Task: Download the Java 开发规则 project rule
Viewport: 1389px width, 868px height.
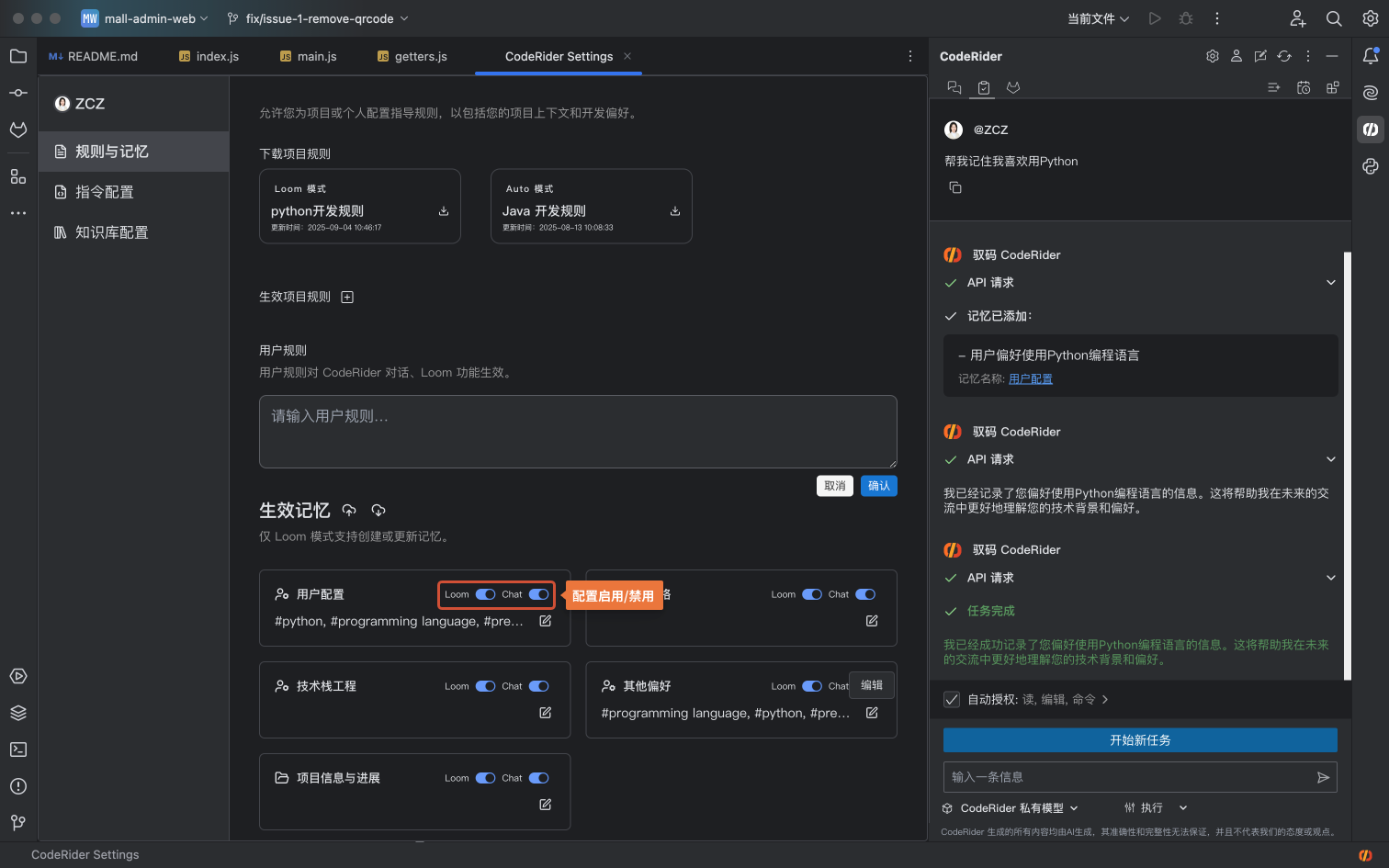Action: click(x=675, y=211)
